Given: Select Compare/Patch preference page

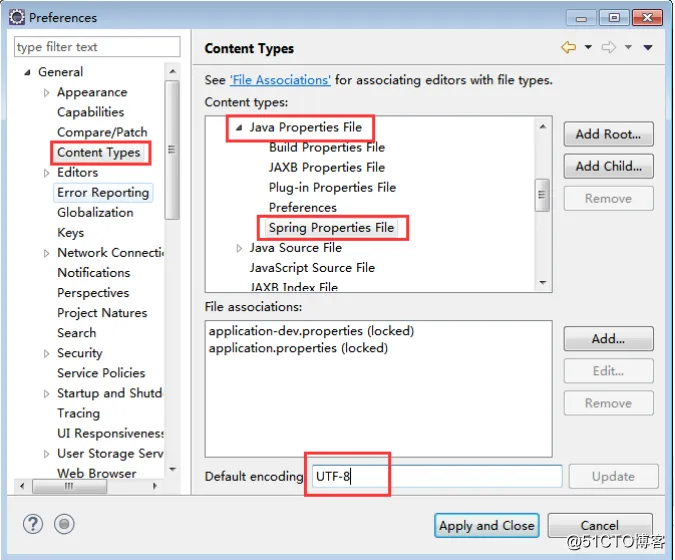Looking at the screenshot, I should click(x=102, y=132).
